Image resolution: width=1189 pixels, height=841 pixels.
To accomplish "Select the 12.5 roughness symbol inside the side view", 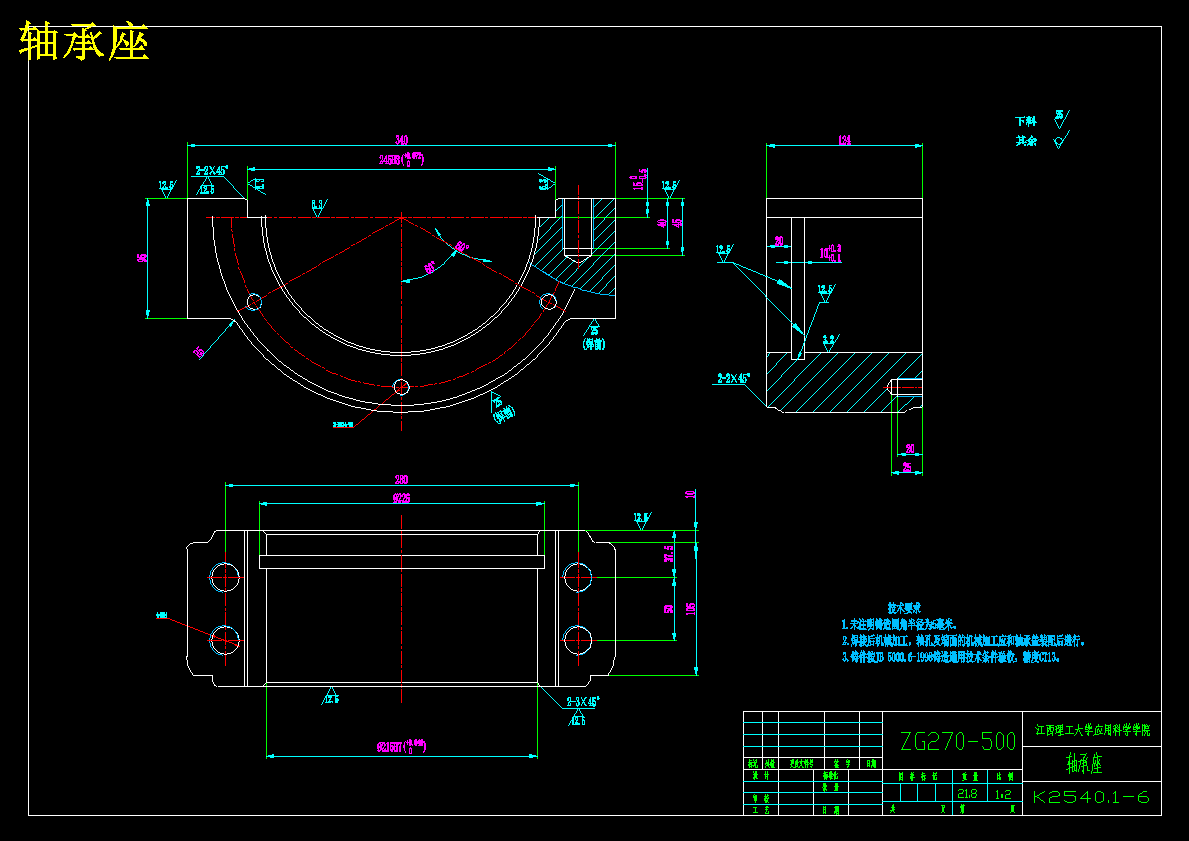I will point(826,293).
